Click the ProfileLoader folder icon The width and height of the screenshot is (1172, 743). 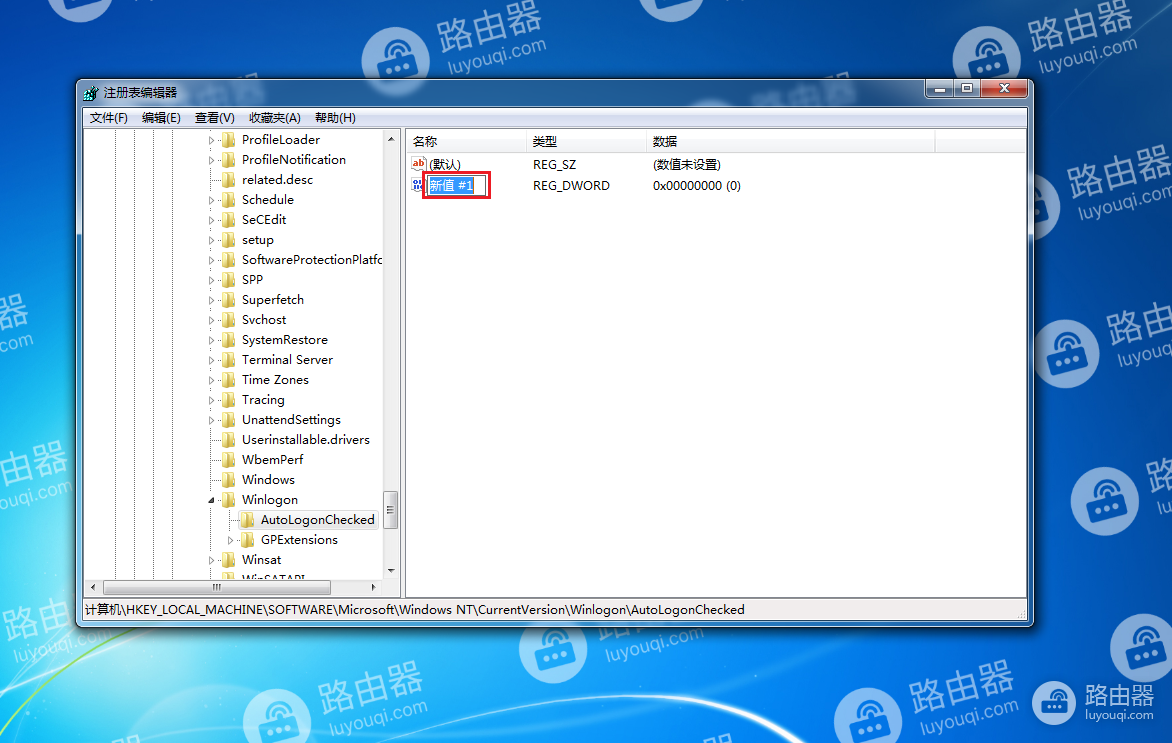coord(229,140)
